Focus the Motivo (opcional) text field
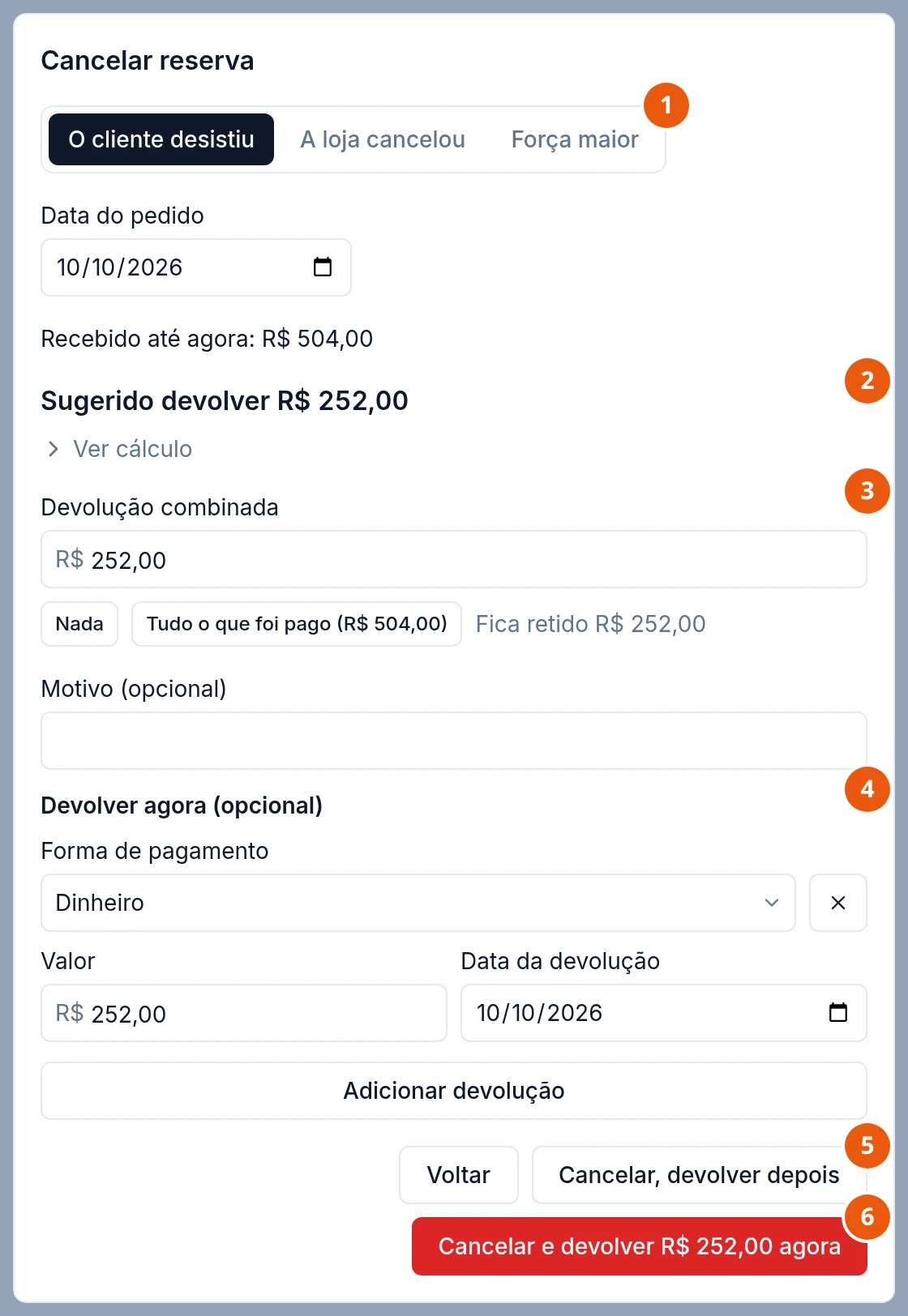This screenshot has height=1316, width=908. tap(454, 741)
